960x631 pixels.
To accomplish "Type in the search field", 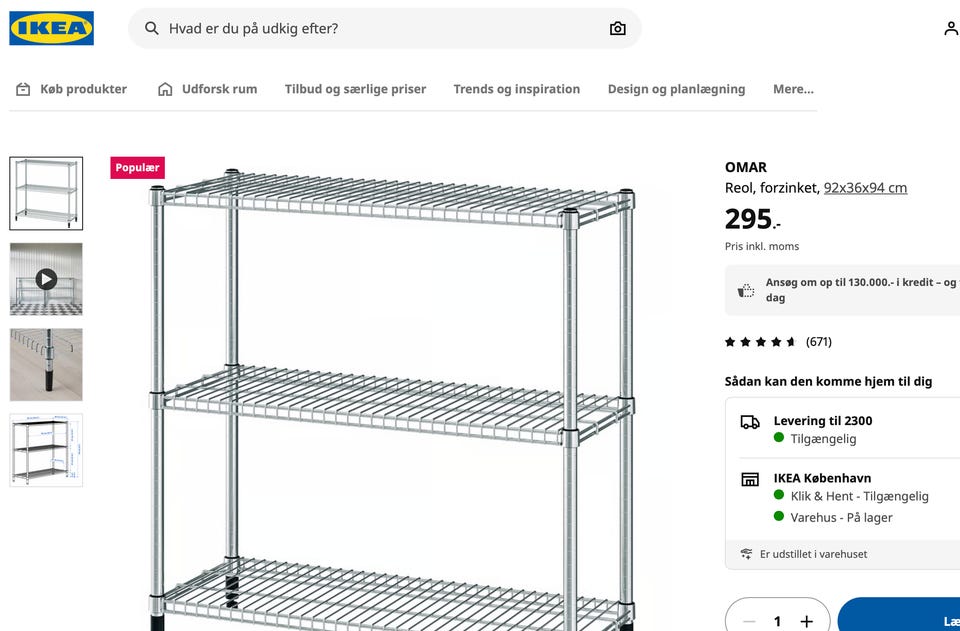I will pyautogui.click(x=380, y=28).
